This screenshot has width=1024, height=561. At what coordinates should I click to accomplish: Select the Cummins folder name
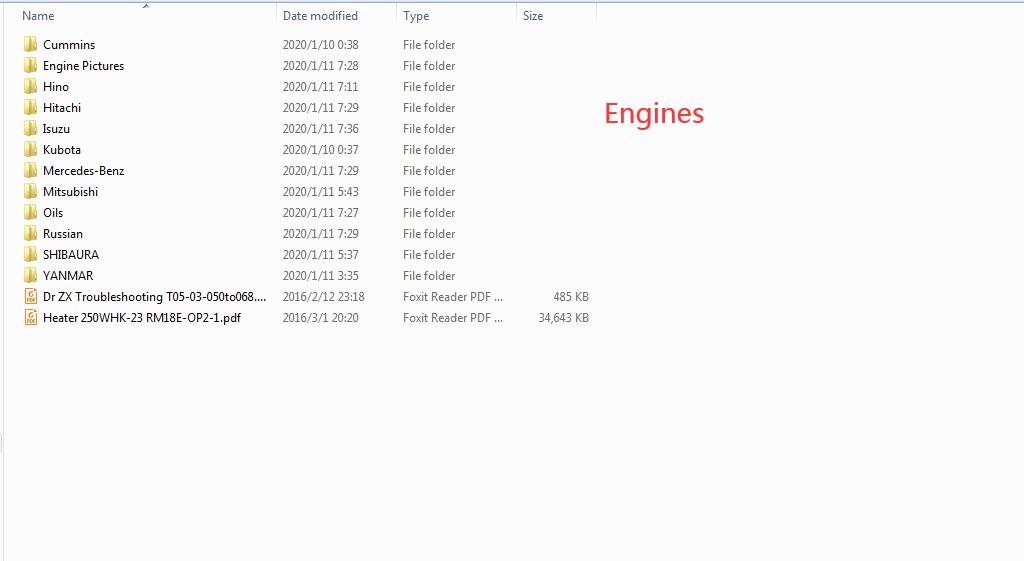(x=69, y=44)
